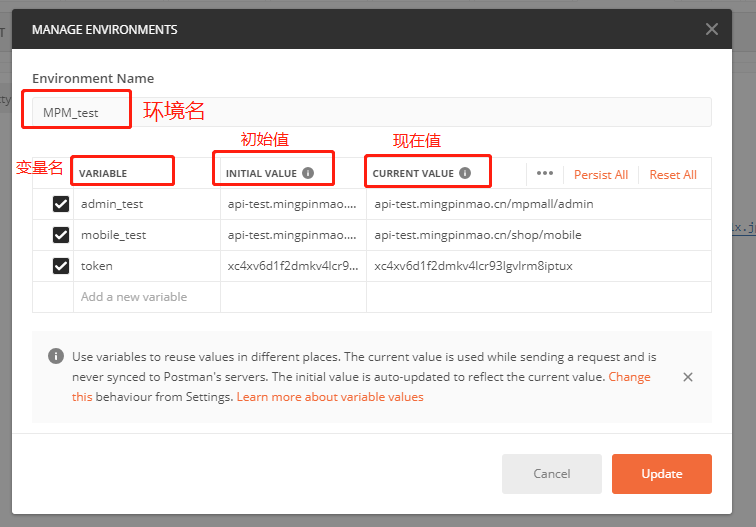Click the CURRENT VALUE column header text
The width and height of the screenshot is (756, 527).
pos(413,174)
